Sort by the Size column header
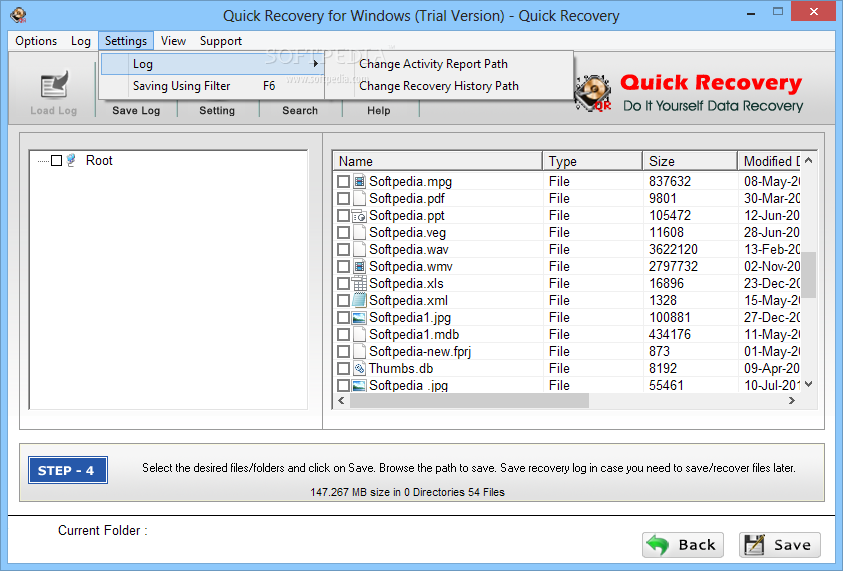Viewport: 843px width, 571px height. (x=690, y=161)
